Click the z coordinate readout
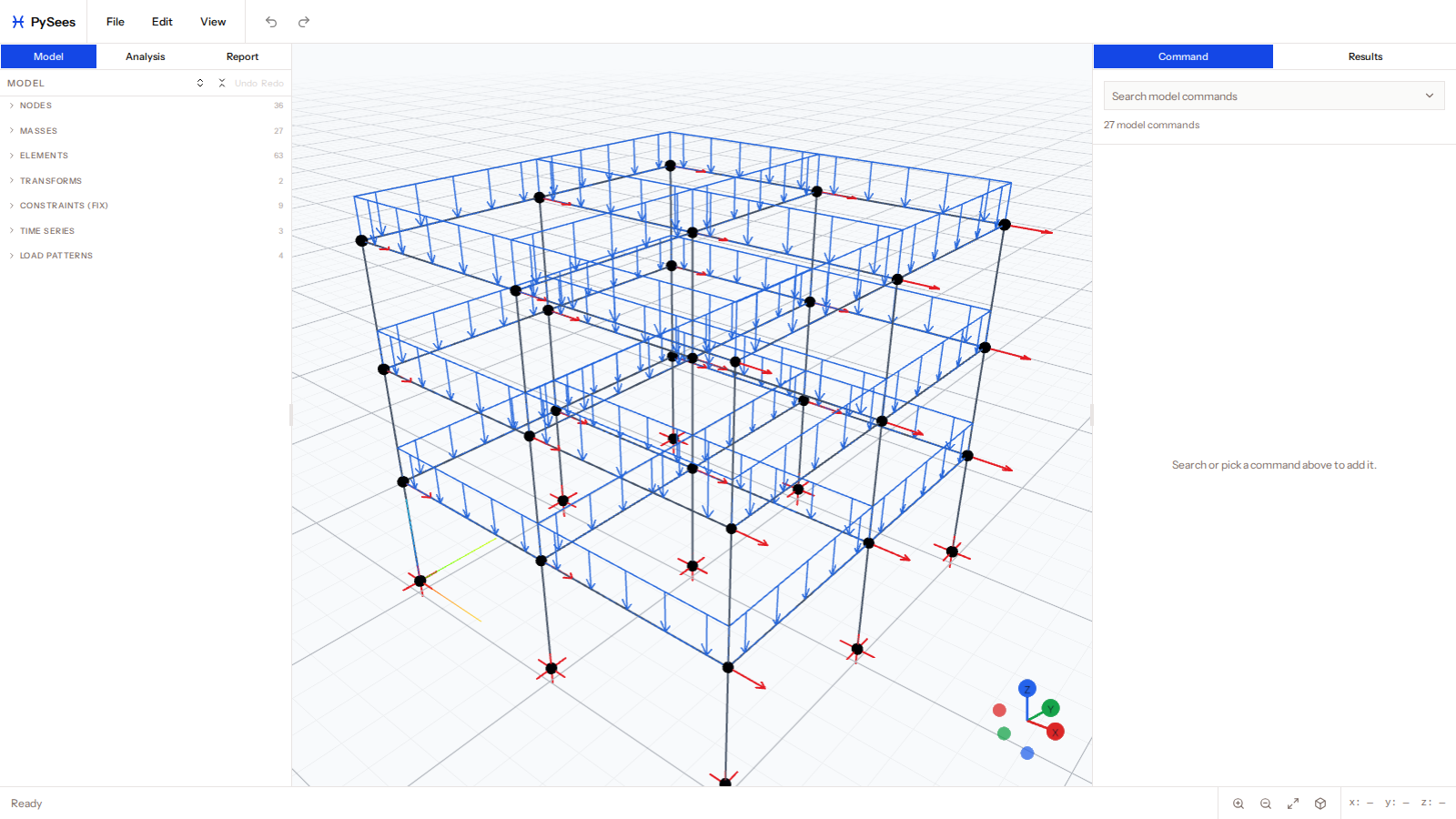This screenshot has width=1456, height=819. click(1433, 803)
